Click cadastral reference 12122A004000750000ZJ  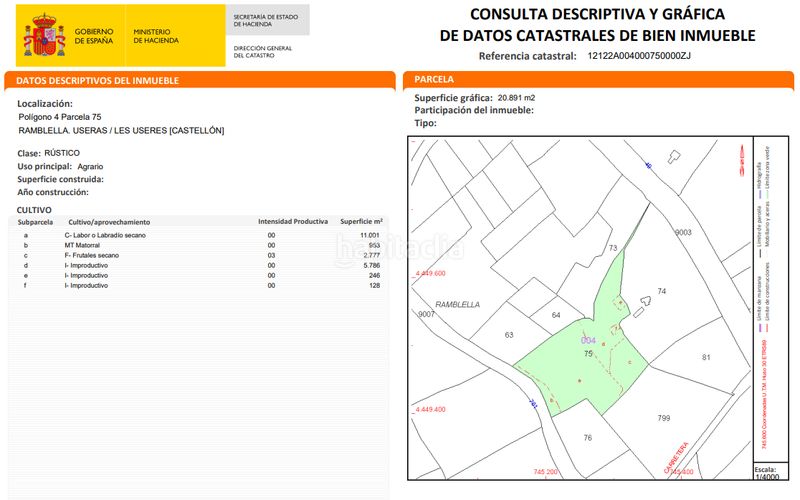click(639, 56)
